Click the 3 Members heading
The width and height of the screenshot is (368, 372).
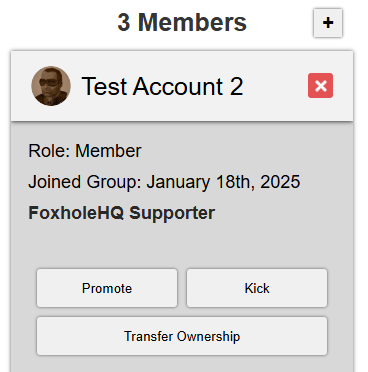point(182,23)
